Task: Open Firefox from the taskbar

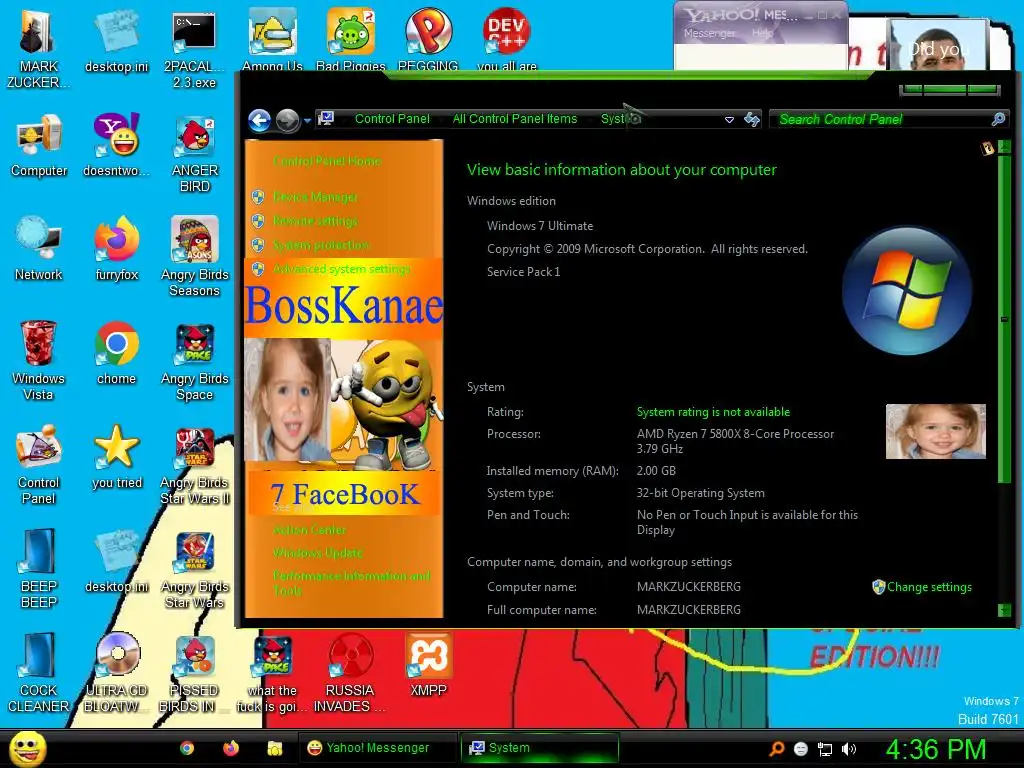Action: point(231,748)
